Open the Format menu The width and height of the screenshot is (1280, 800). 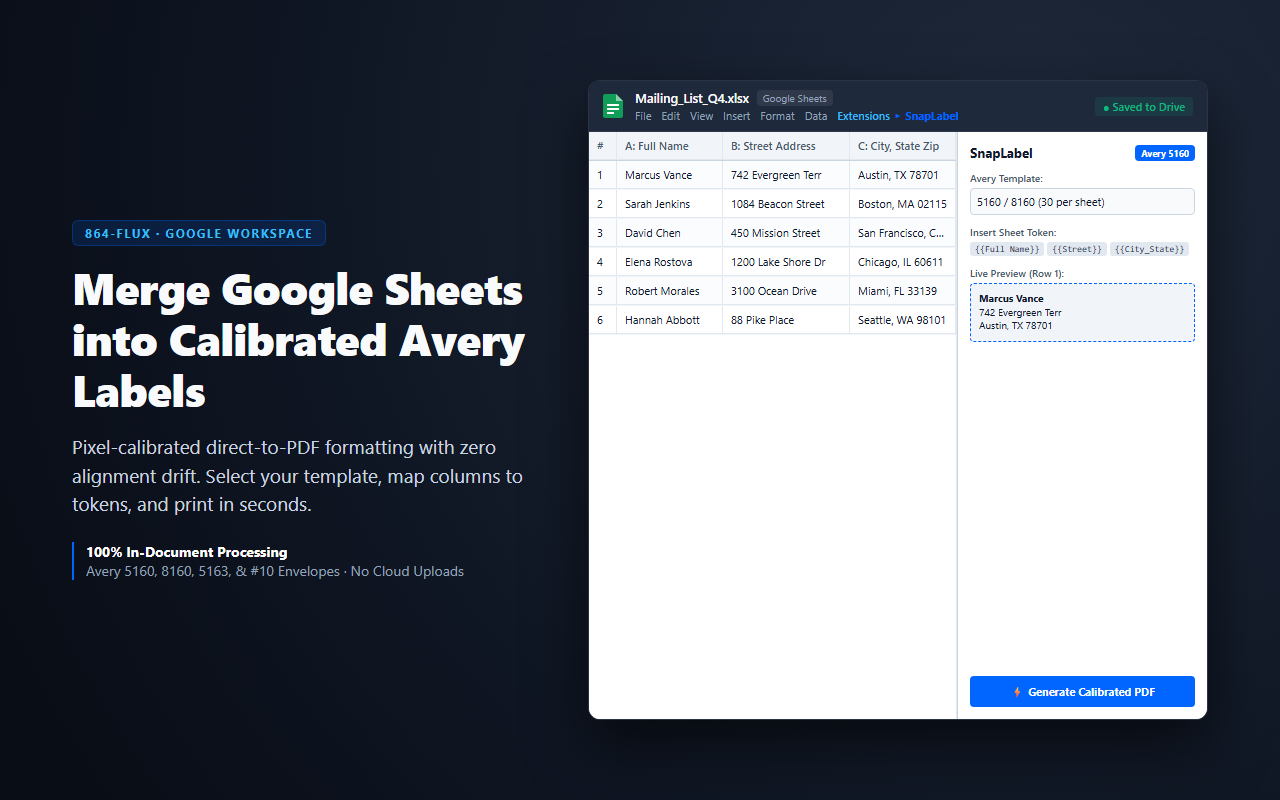777,116
